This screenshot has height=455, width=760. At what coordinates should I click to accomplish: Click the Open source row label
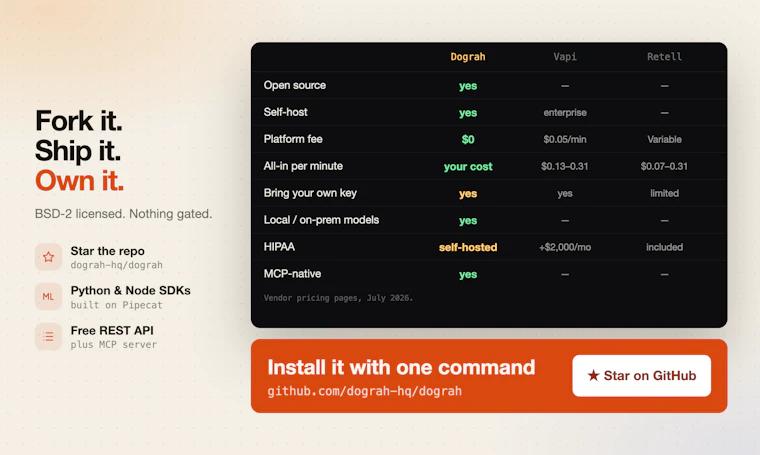click(295, 85)
